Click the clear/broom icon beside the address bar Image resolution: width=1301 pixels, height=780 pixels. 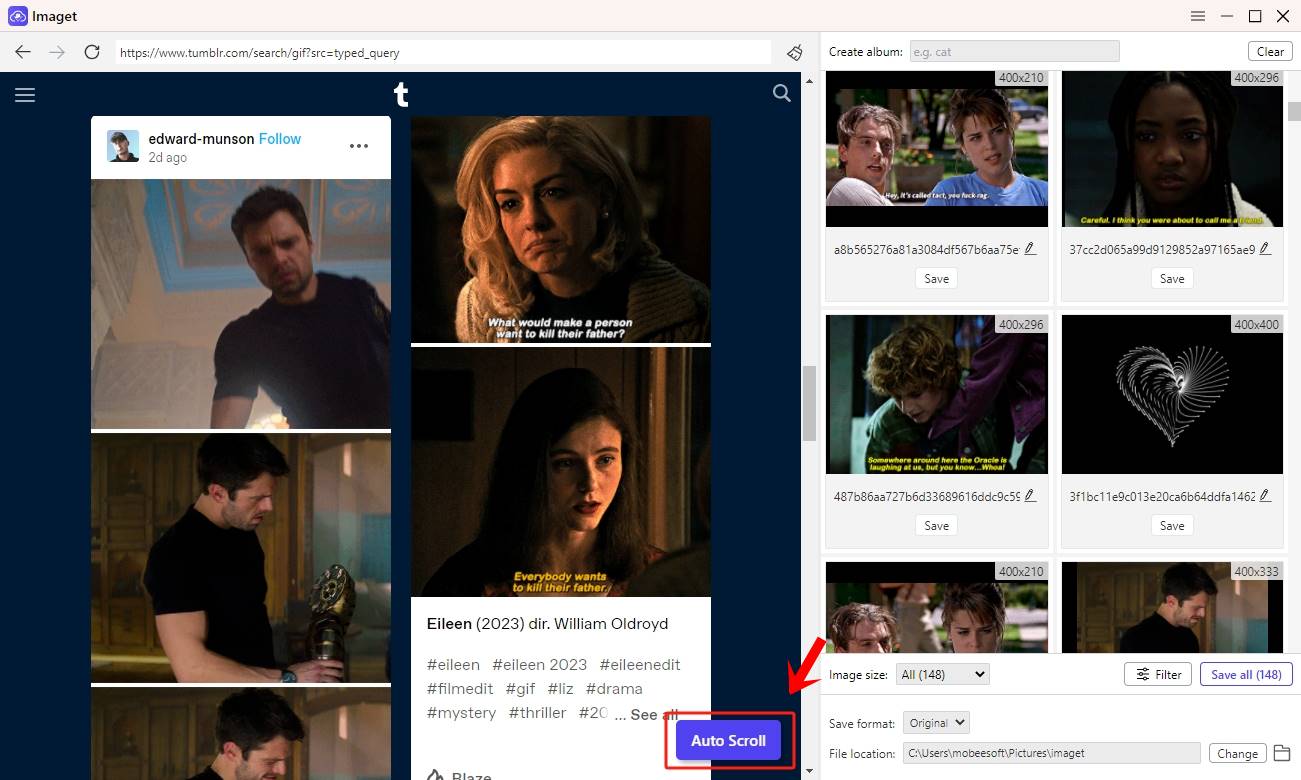tap(796, 52)
